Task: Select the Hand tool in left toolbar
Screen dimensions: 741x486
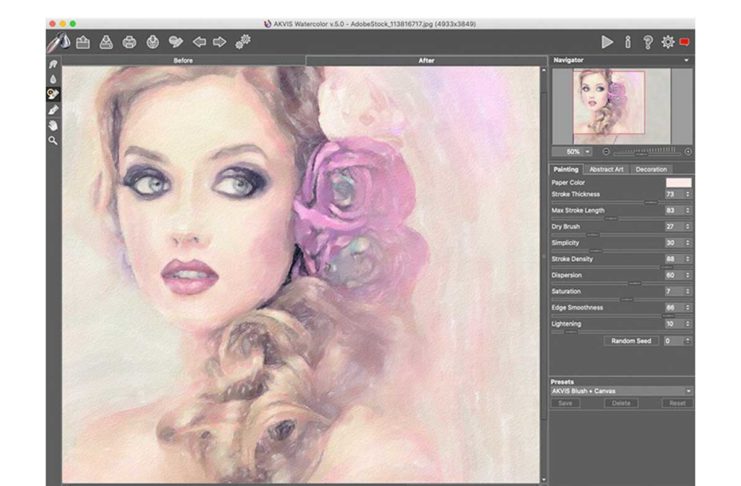Action: (53, 125)
